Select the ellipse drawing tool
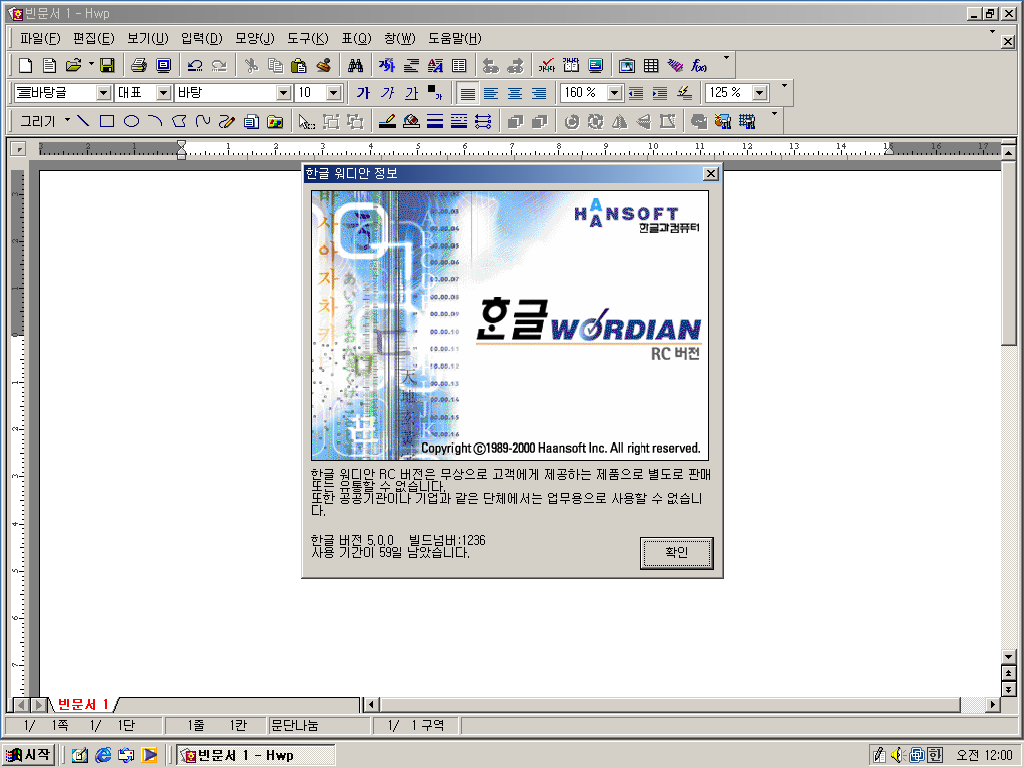 pyautogui.click(x=131, y=121)
